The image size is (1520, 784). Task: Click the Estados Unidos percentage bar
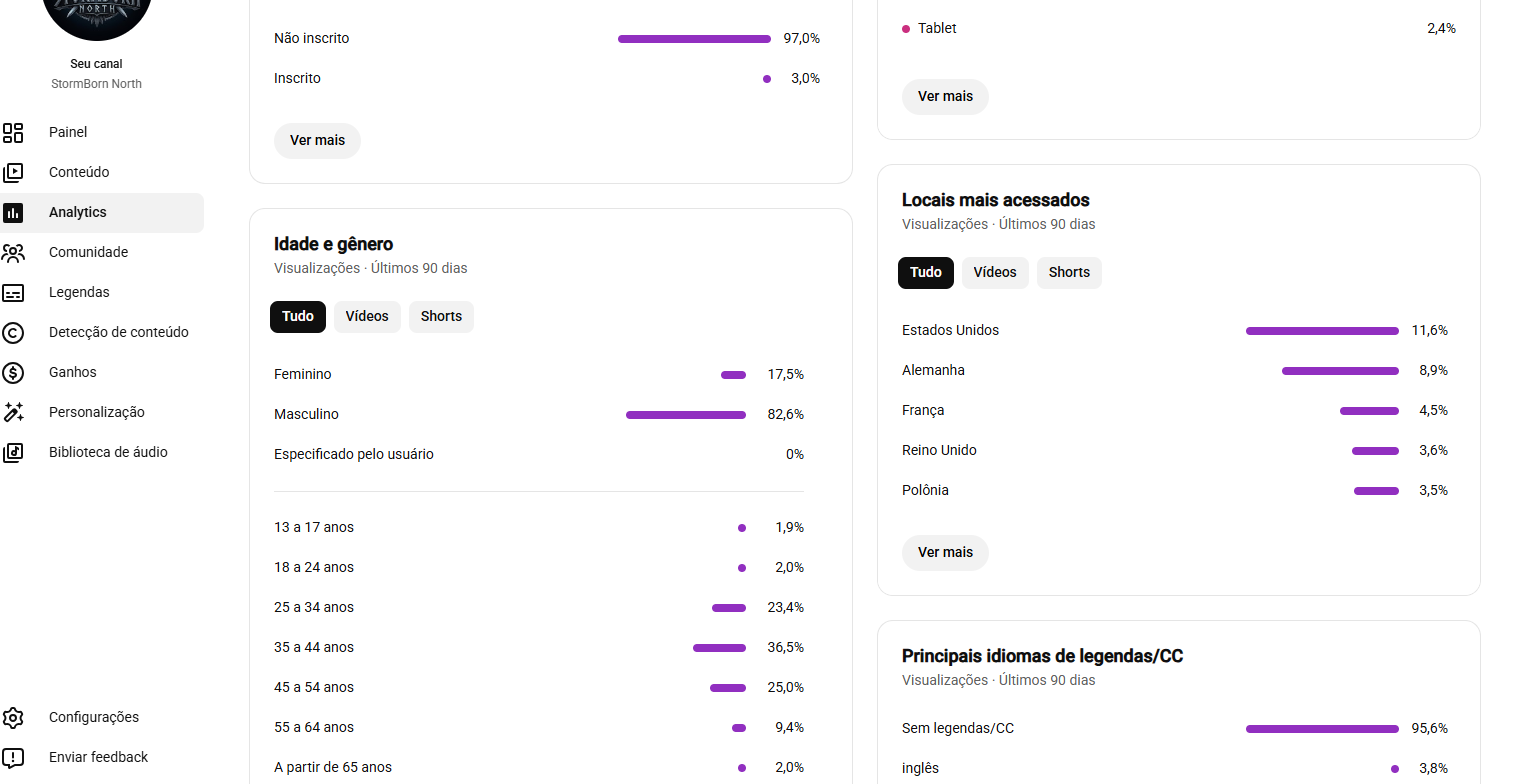(1322, 331)
